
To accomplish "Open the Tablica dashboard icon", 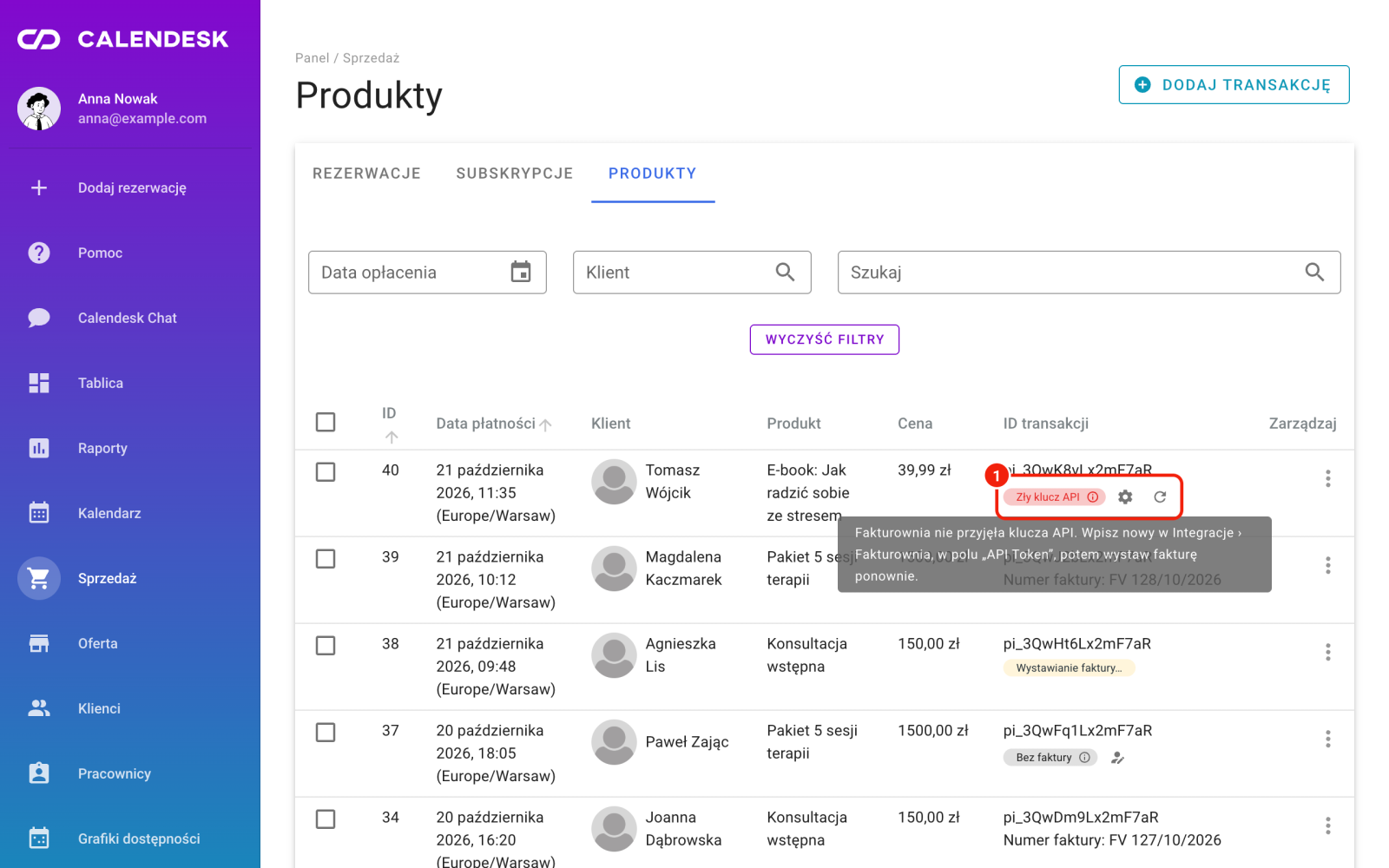I will tap(39, 383).
